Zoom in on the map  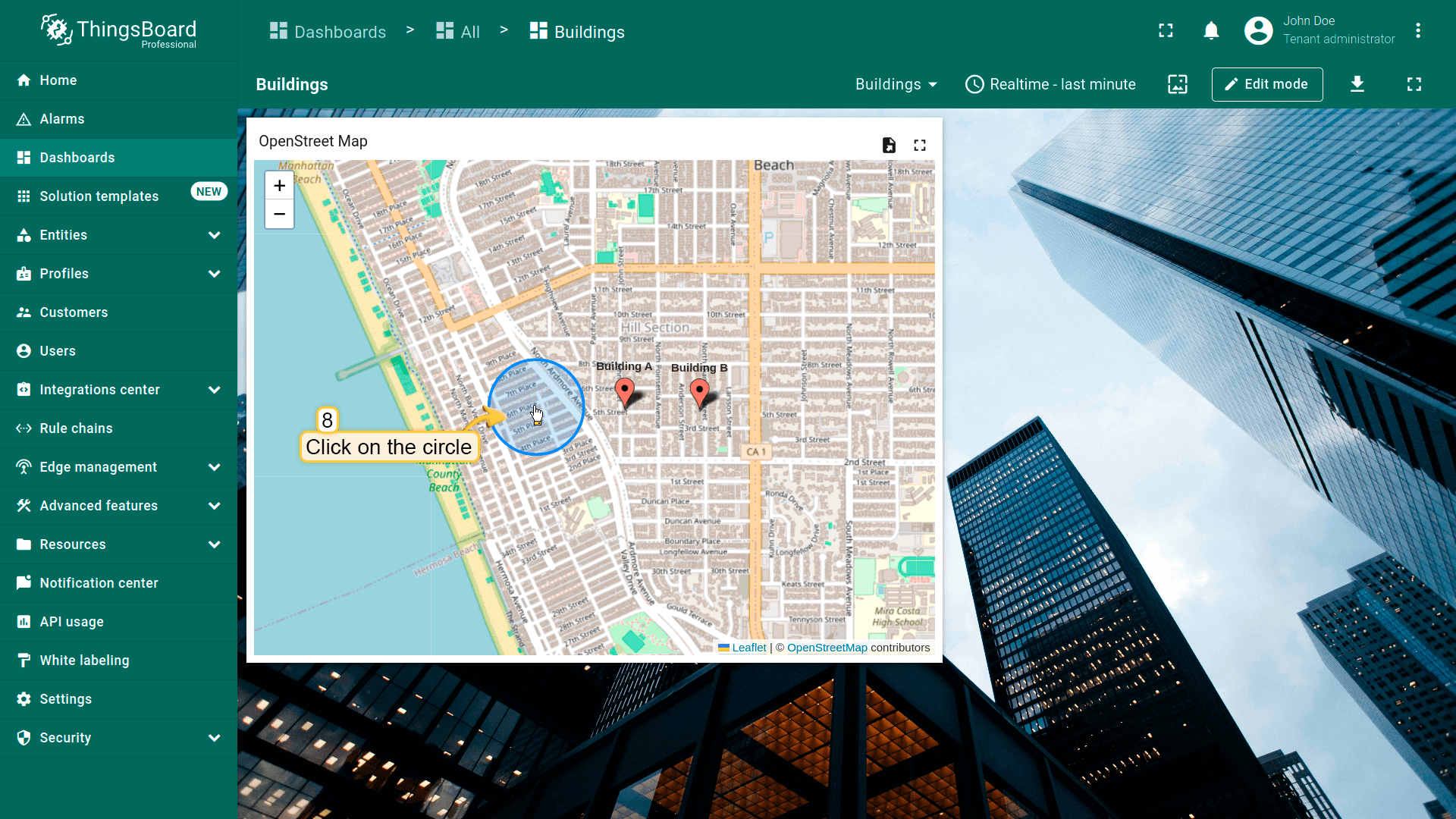[279, 186]
